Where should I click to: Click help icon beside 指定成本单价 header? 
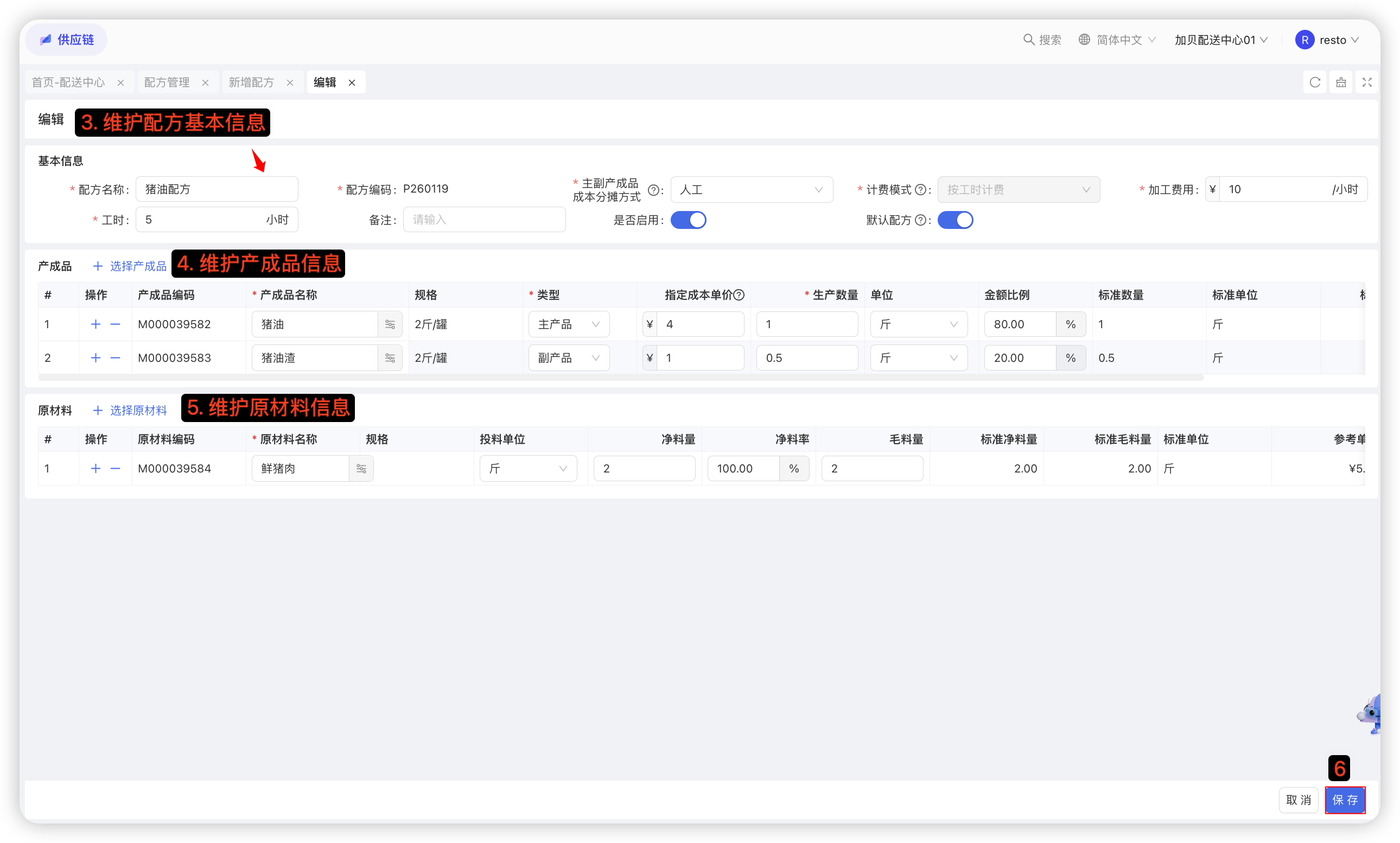pos(739,295)
